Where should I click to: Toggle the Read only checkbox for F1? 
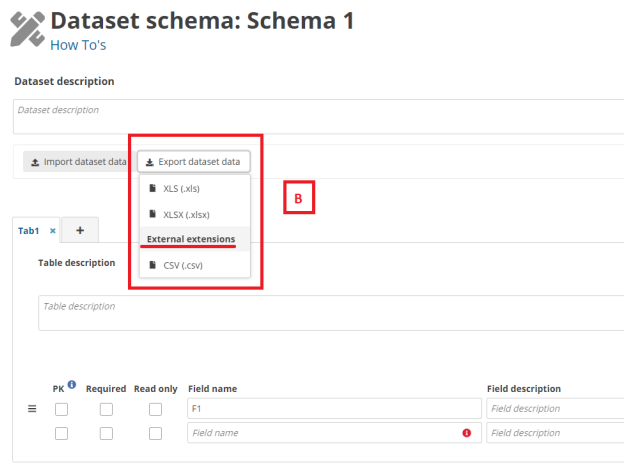coord(155,409)
